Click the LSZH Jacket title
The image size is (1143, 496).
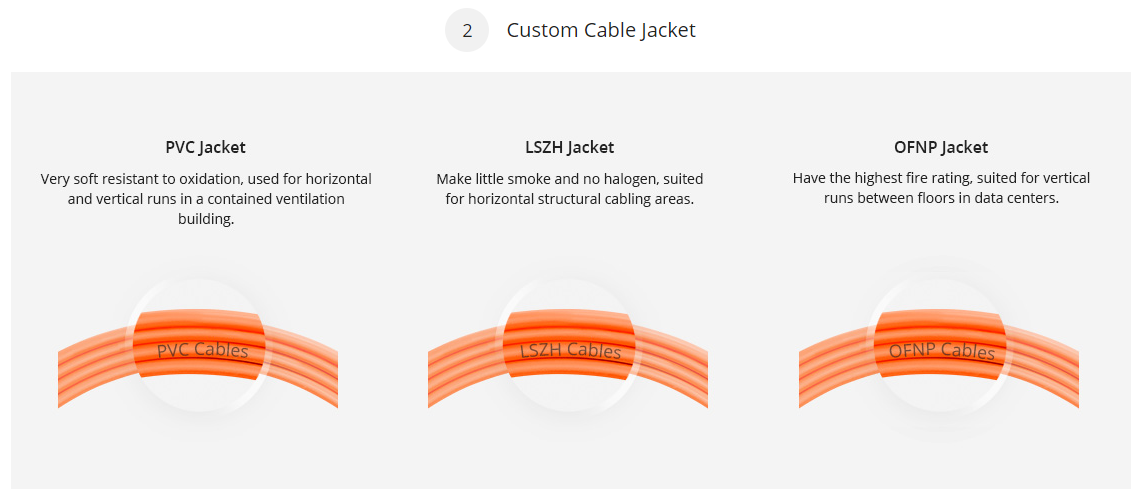[569, 147]
